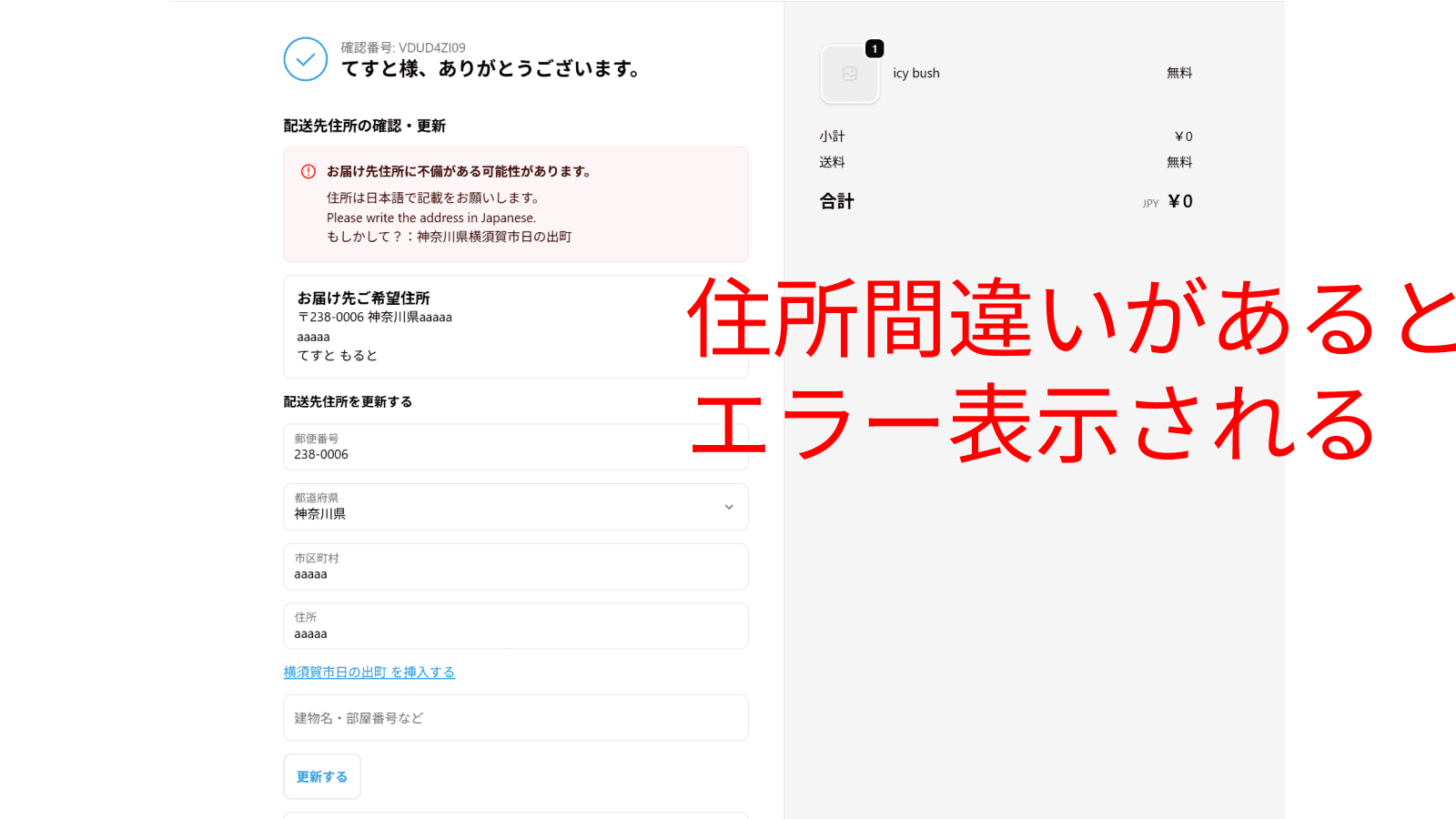Select the 市区町村 field showing aaaaa
1456x819 pixels.
click(516, 566)
